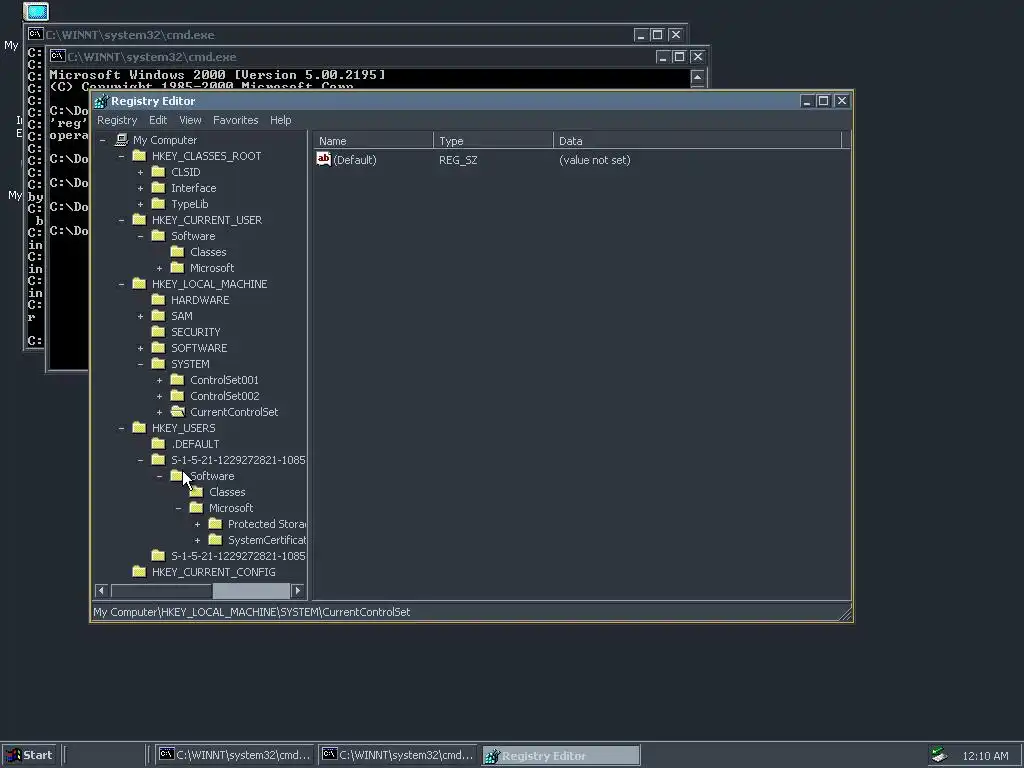Click the Interface folder icon

158,187
